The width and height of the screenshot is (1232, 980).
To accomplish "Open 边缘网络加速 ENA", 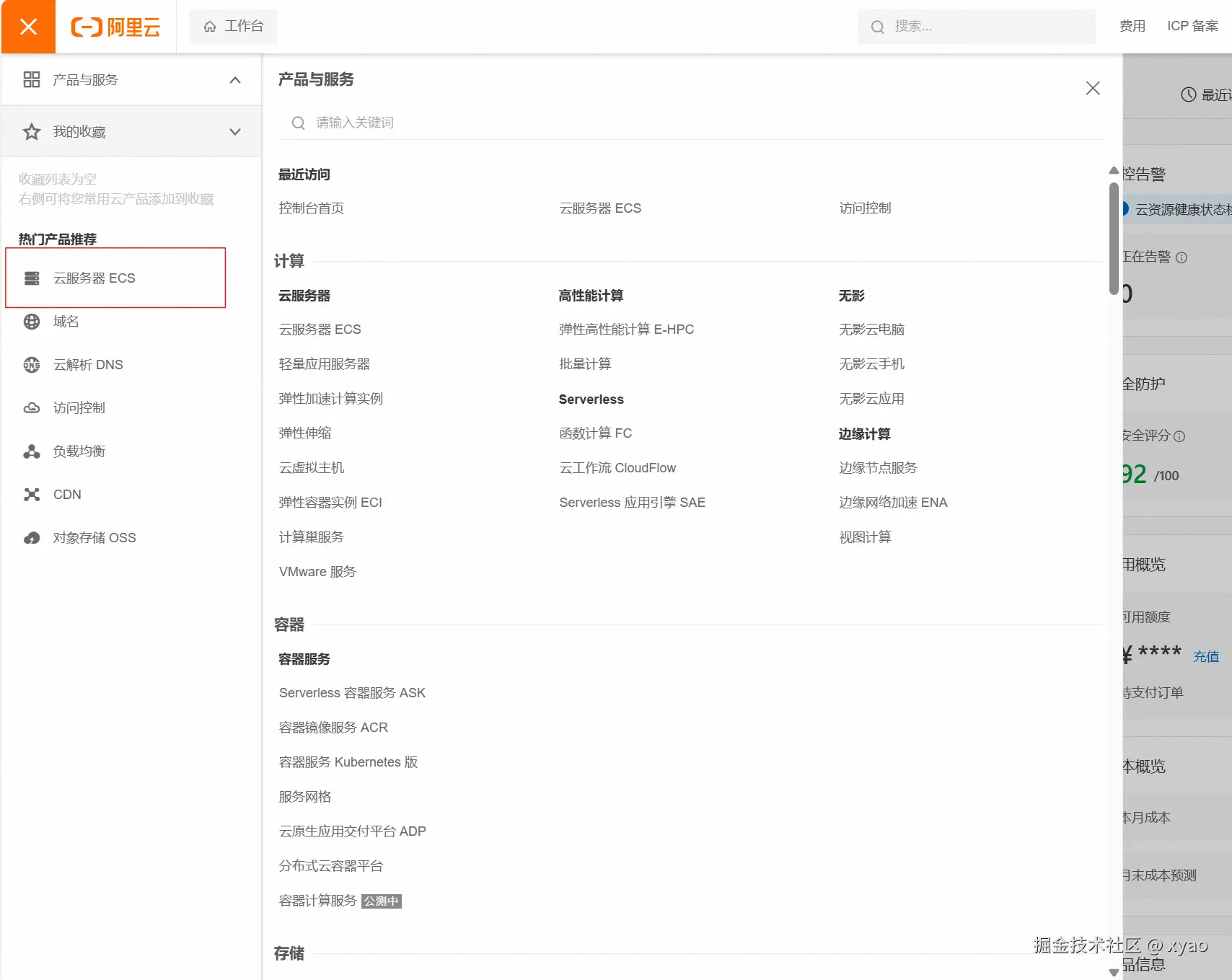I will coord(893,503).
